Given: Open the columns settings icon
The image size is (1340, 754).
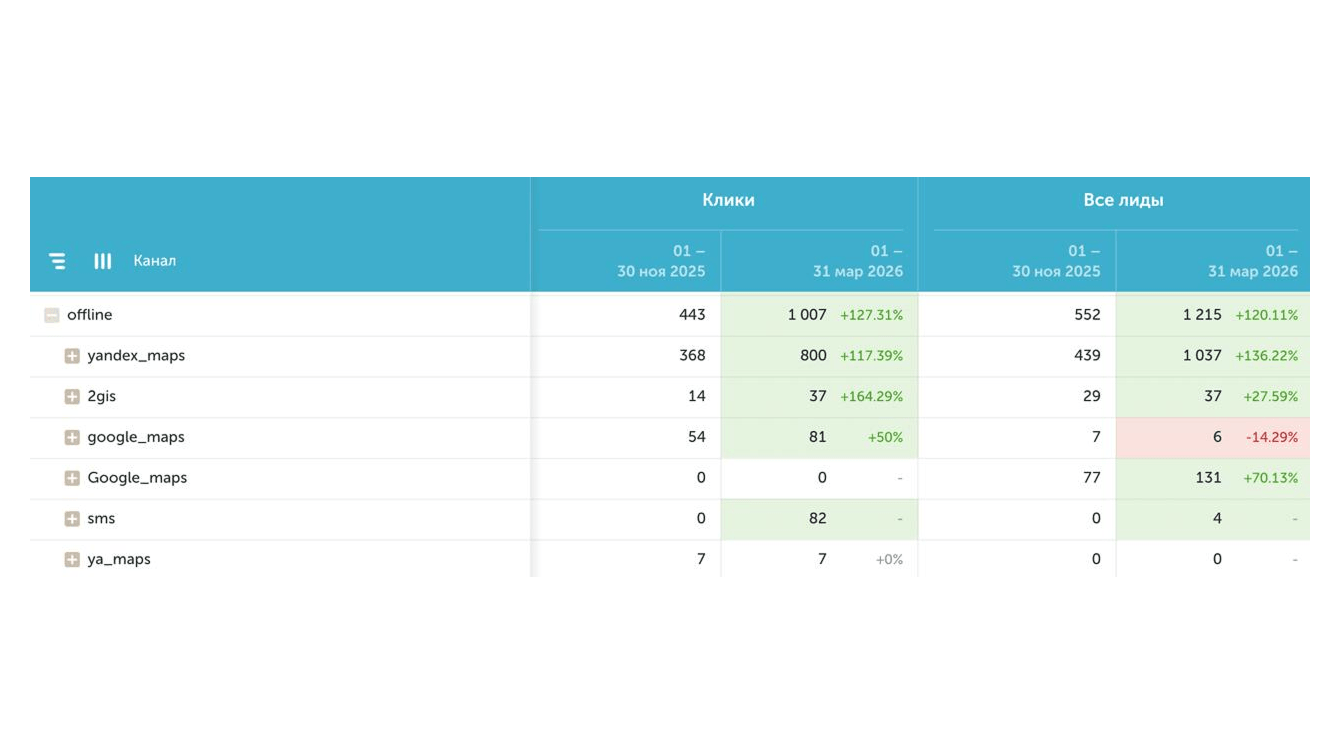Looking at the screenshot, I should click(x=102, y=261).
